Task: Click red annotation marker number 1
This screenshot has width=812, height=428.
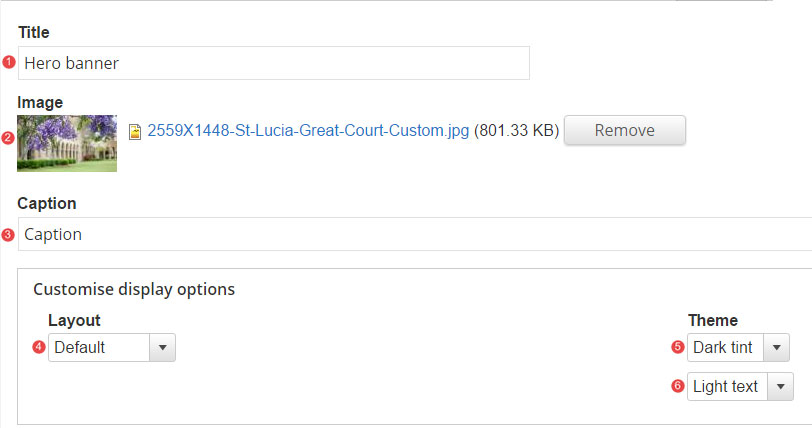Action: [9, 62]
